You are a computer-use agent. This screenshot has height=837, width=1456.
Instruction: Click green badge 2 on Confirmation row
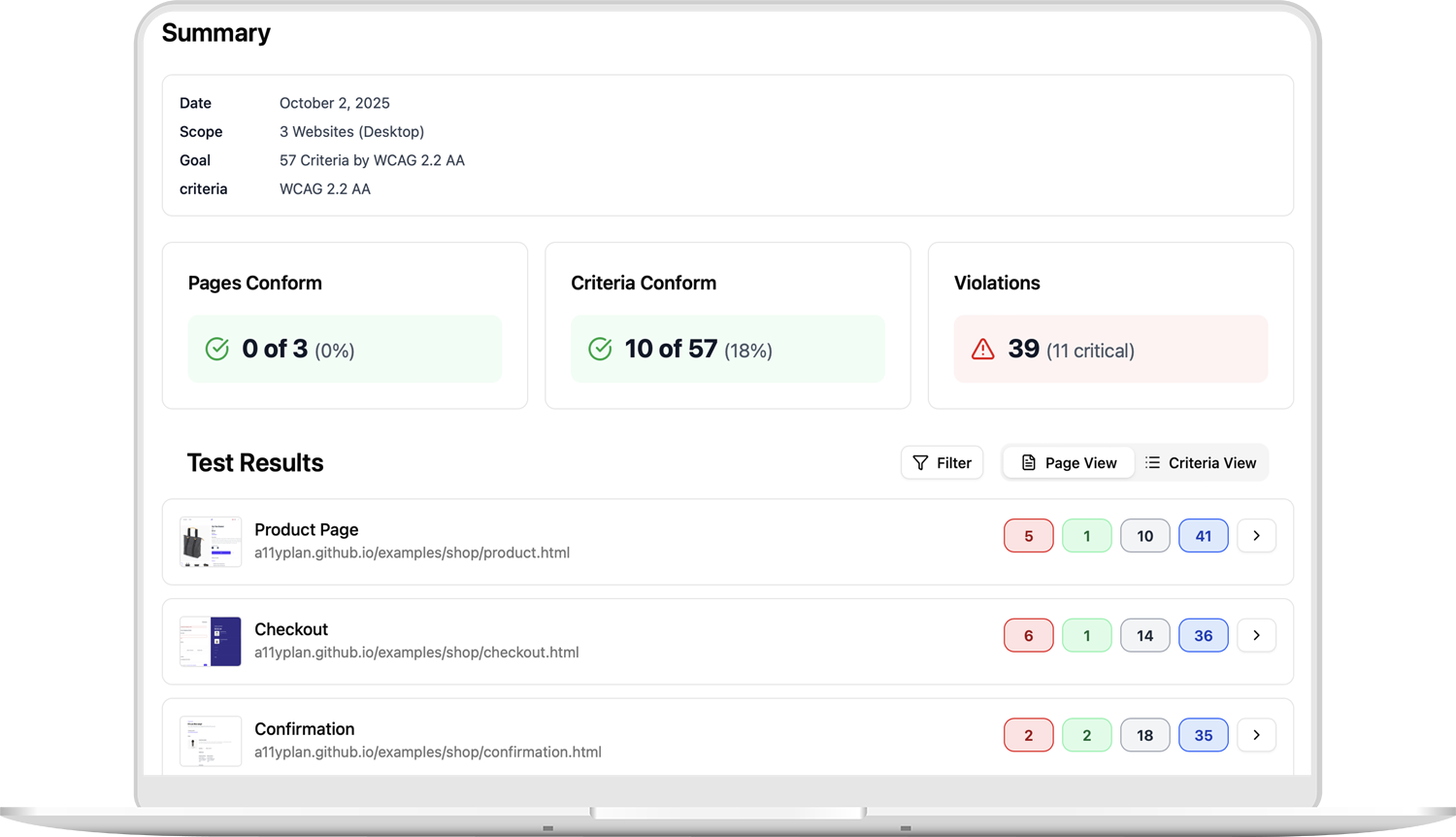(x=1086, y=735)
